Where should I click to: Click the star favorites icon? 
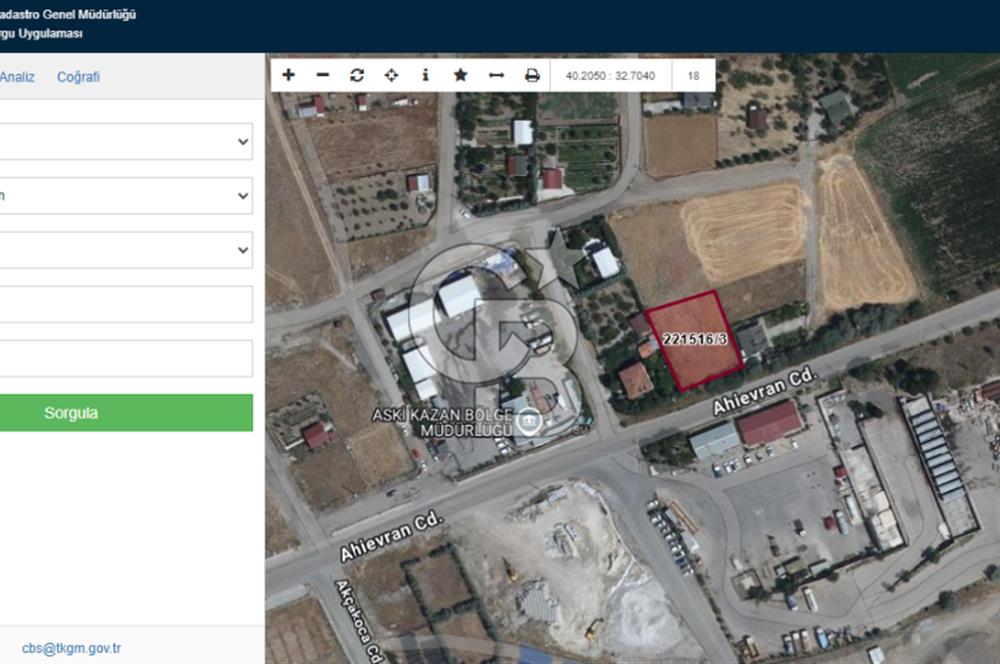point(460,75)
